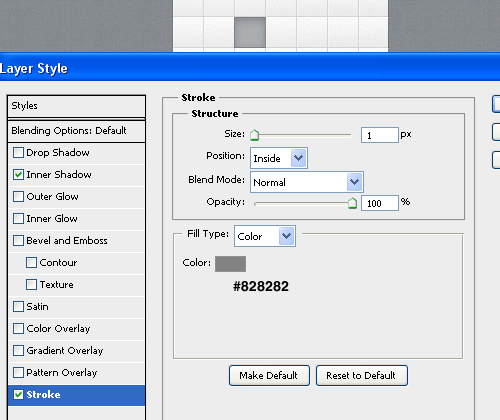Click Reset to Default button
Viewport: 500px width, 420px height.
[362, 375]
